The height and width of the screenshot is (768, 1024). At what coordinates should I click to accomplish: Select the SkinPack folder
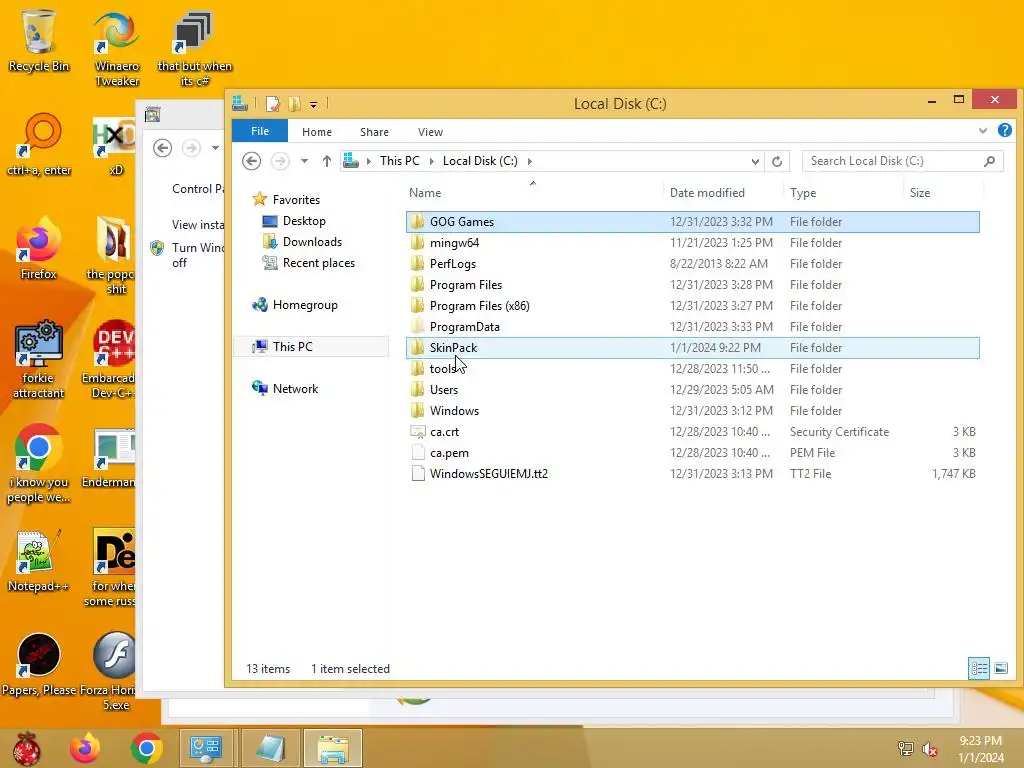[692, 348]
